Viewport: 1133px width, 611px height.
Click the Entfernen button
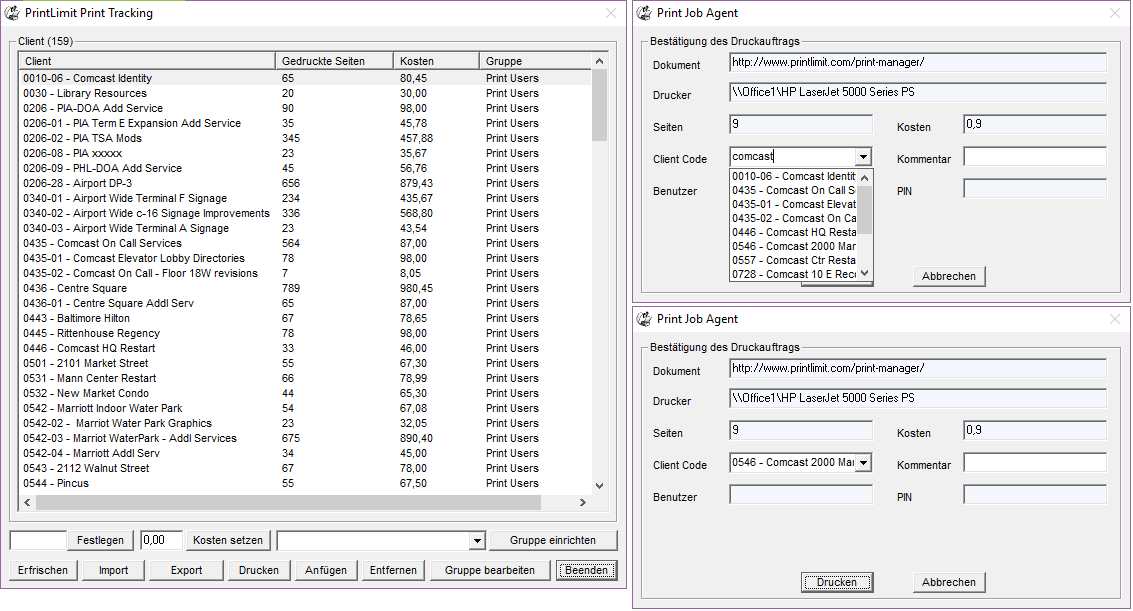(x=393, y=571)
